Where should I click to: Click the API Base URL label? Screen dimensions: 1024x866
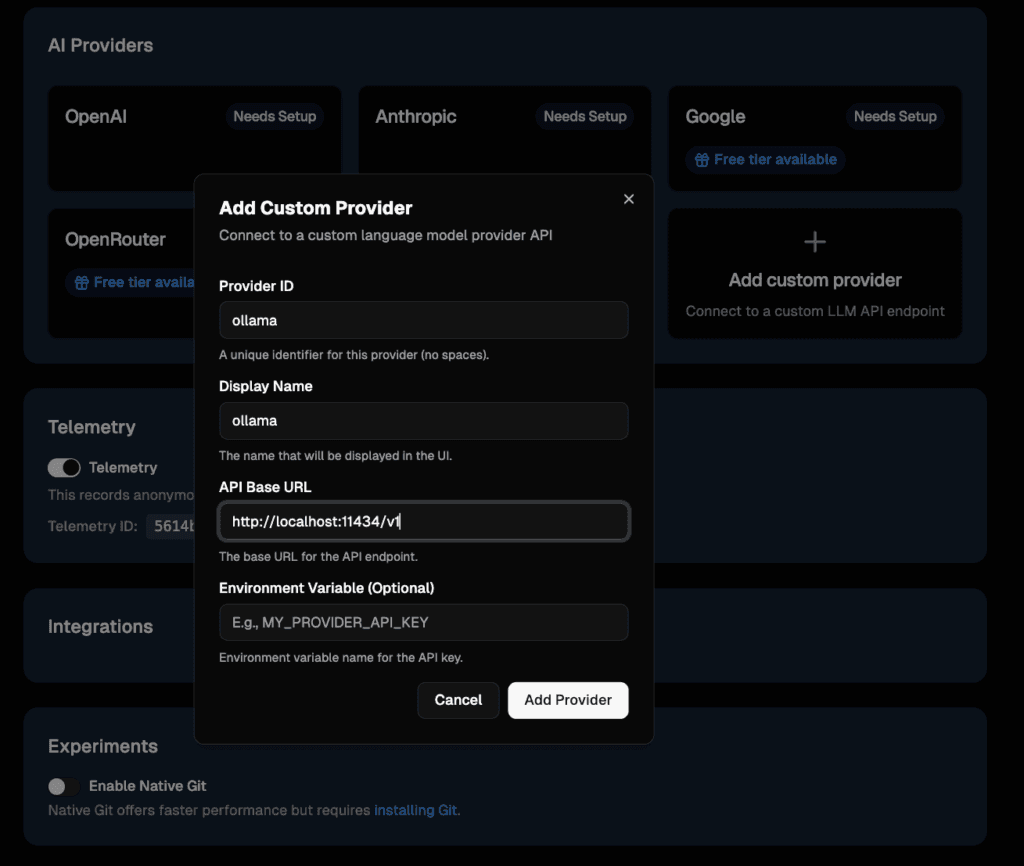(265, 487)
